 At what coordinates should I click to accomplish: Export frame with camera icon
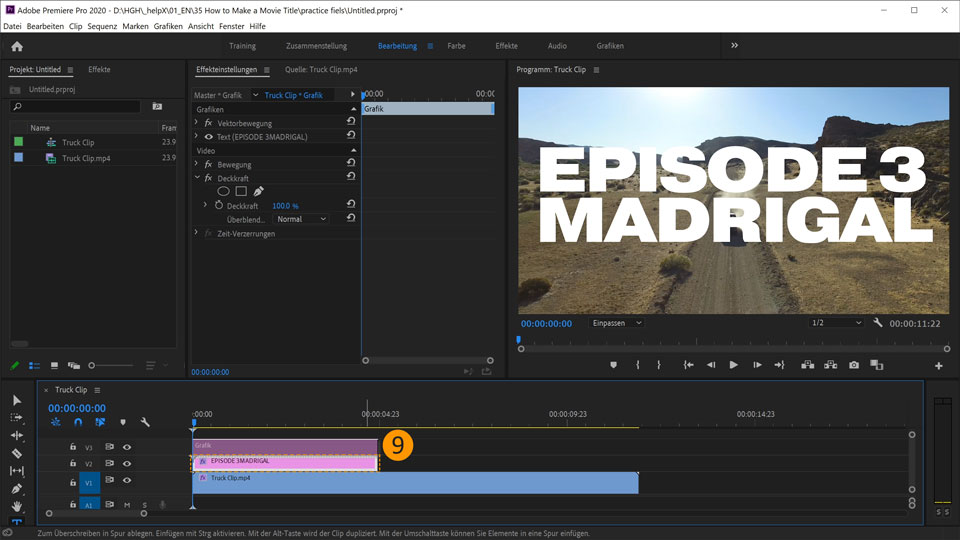(853, 365)
